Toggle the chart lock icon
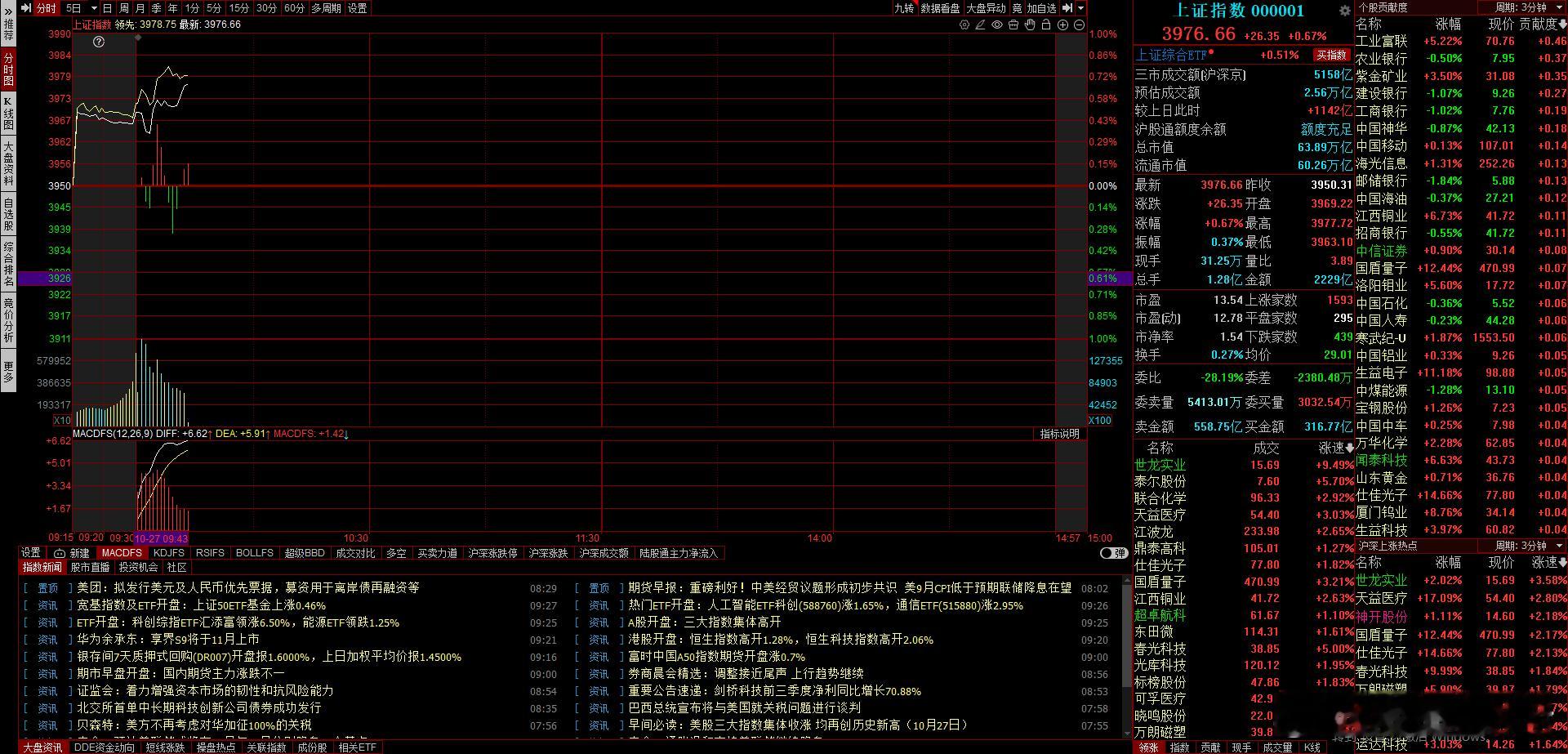This screenshot has width=1568, height=754. (x=1046, y=25)
